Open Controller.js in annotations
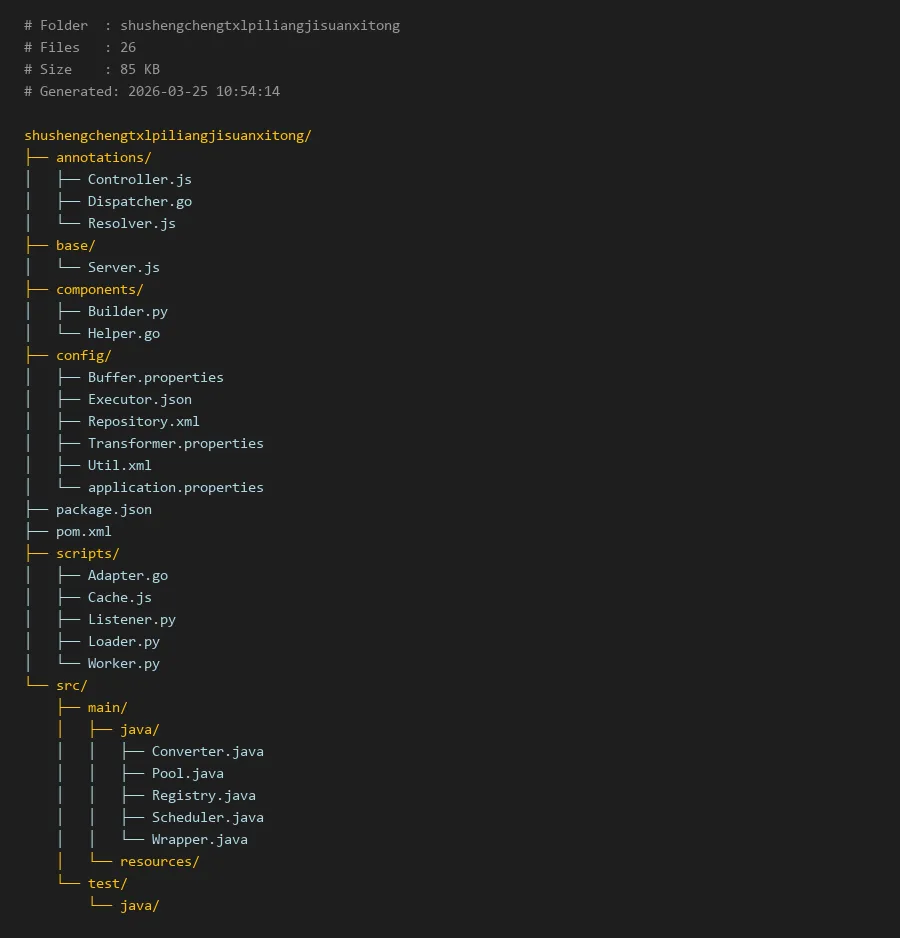Screen dimensions: 900x938 (x=139, y=179)
